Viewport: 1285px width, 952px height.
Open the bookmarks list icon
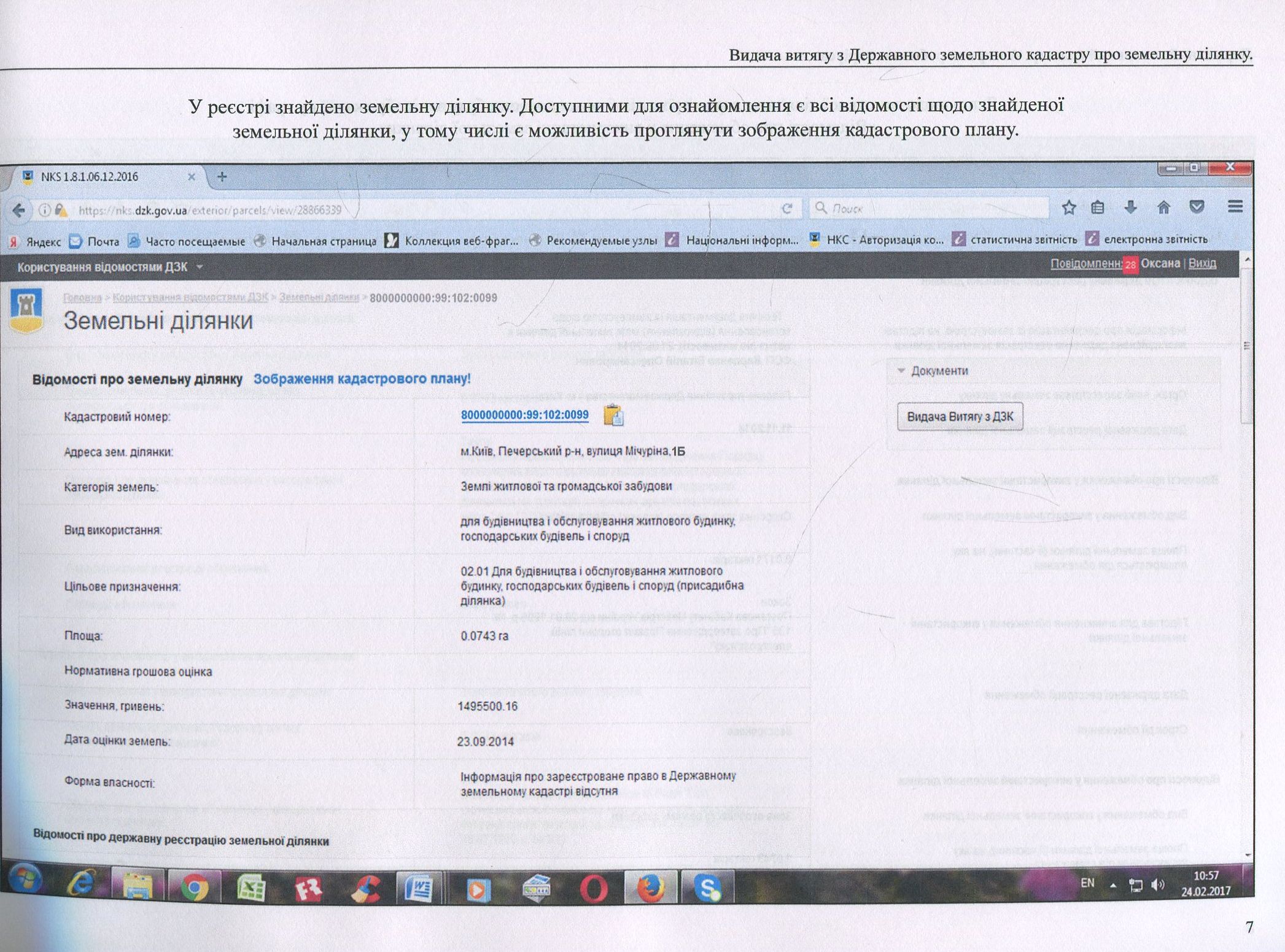(1098, 208)
